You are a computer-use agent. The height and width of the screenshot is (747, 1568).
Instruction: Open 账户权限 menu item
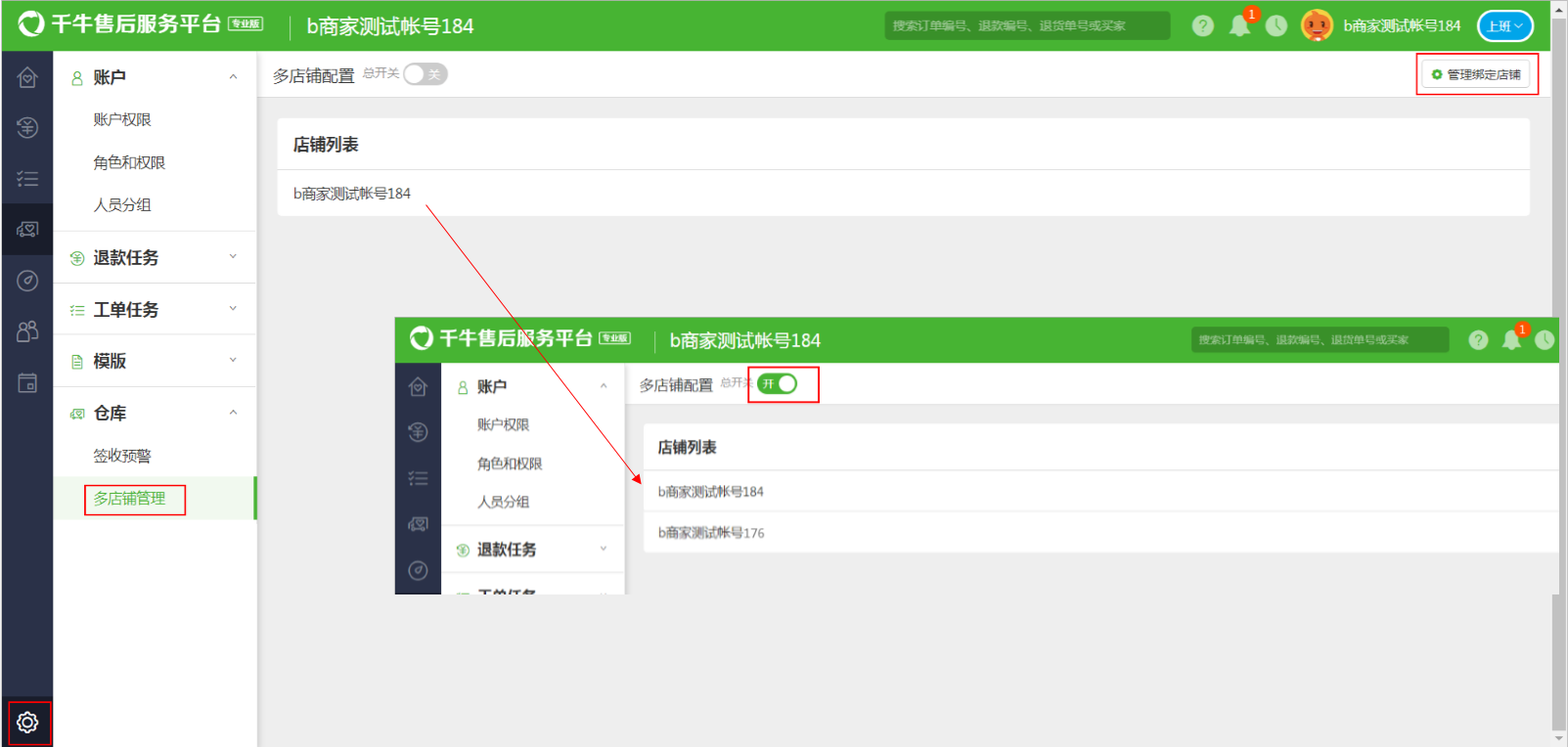point(122,119)
